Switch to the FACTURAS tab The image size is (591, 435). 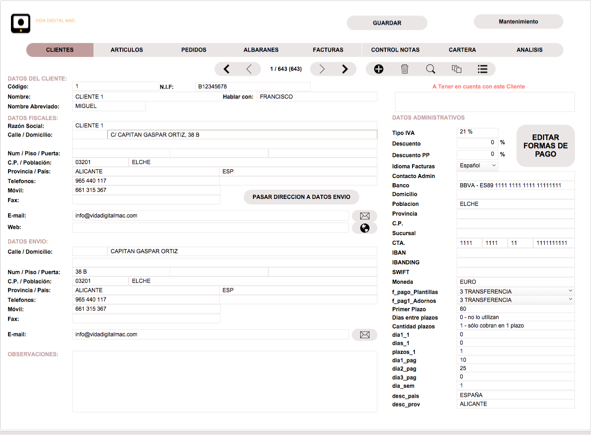point(328,50)
